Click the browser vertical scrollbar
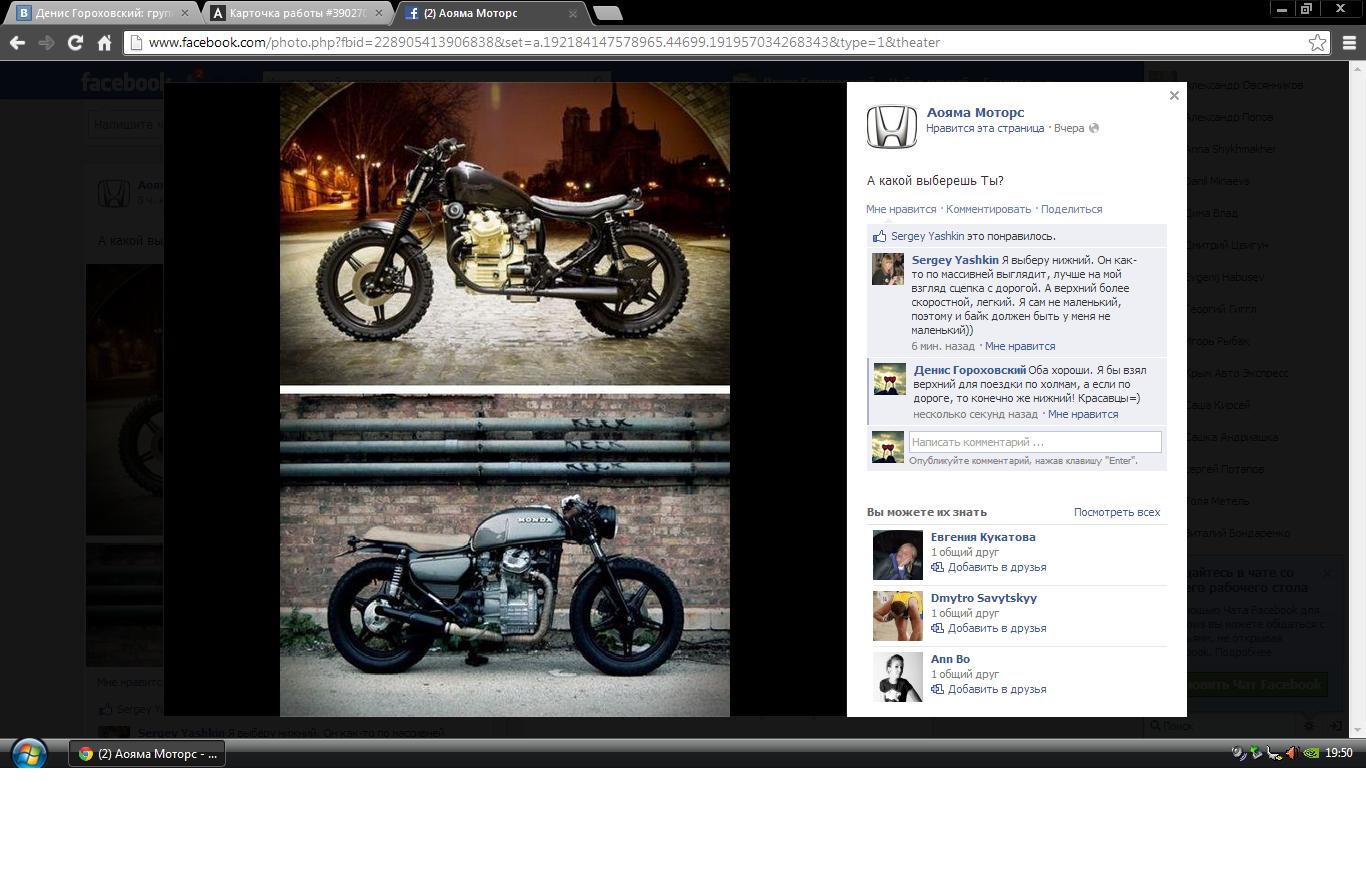The height and width of the screenshot is (878, 1366). [x=1358, y=398]
